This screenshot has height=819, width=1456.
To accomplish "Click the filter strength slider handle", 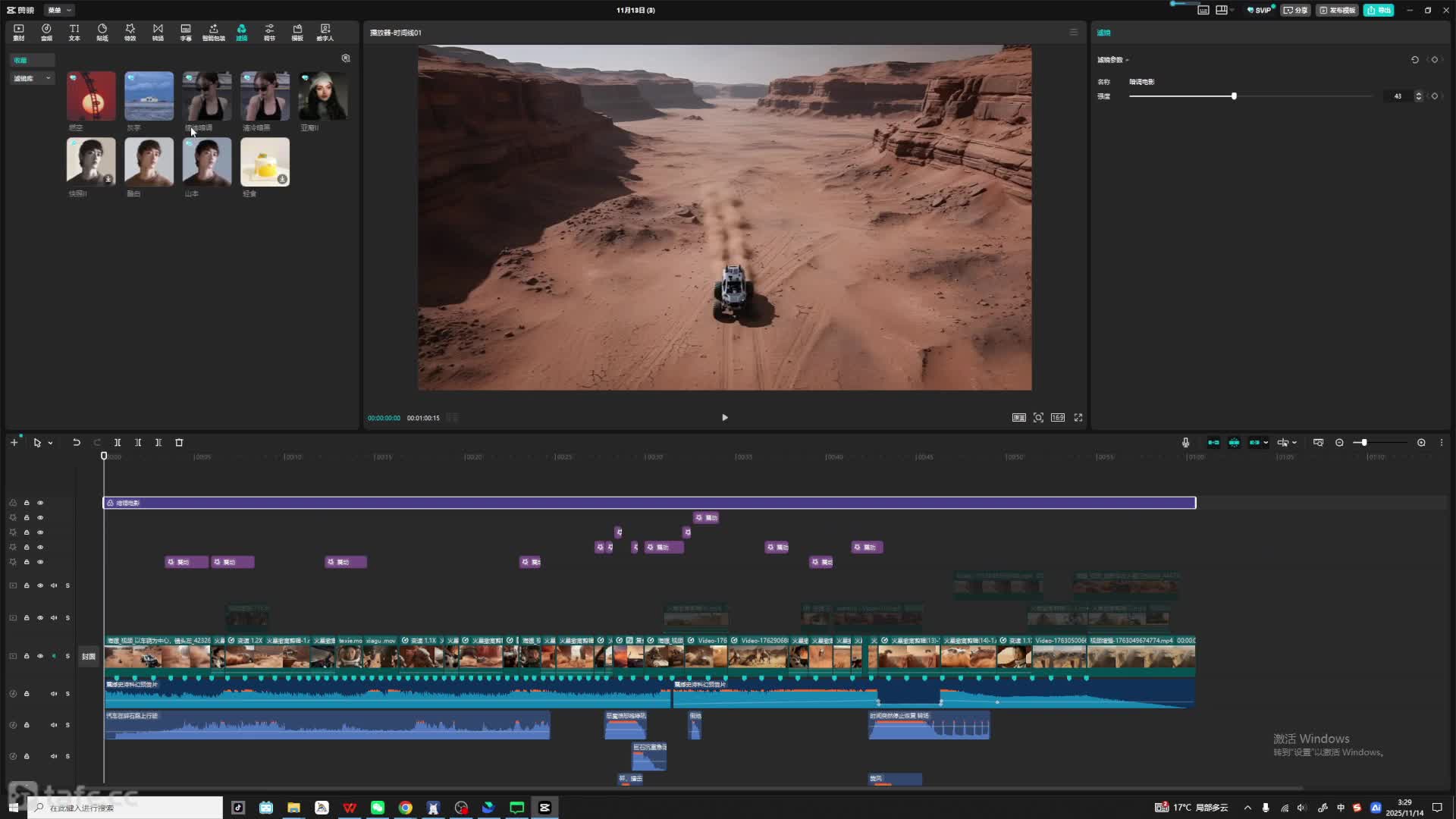I will pos(1234,96).
